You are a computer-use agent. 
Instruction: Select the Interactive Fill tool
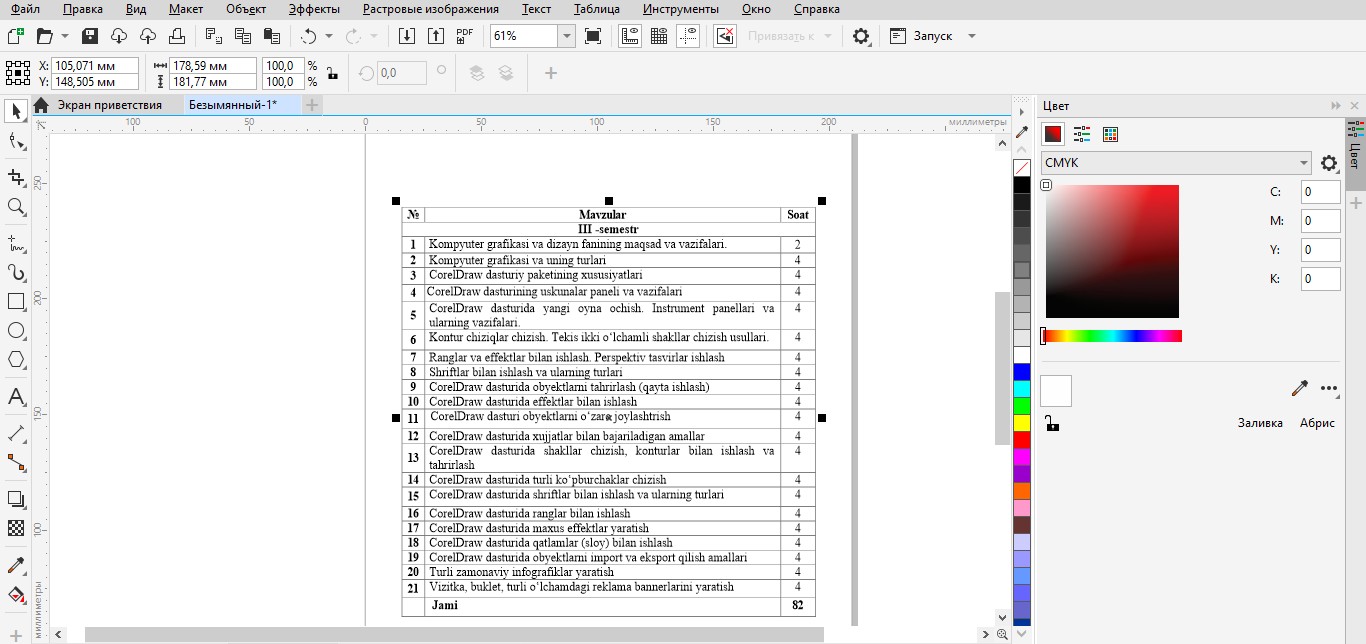(x=16, y=595)
